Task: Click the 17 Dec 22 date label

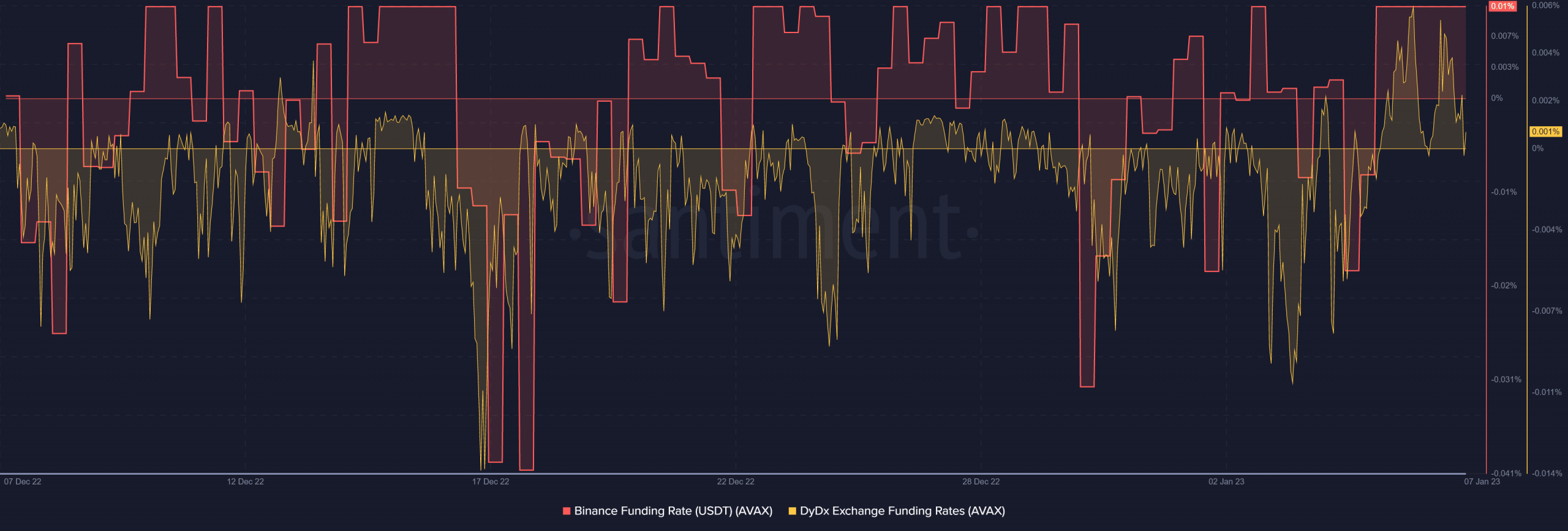Action: (x=491, y=481)
